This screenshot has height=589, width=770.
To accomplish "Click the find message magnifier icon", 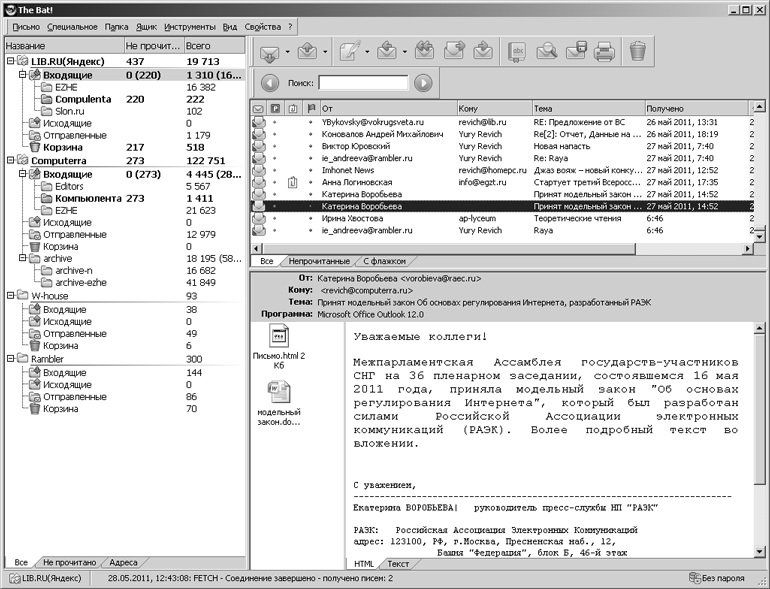I will point(547,51).
